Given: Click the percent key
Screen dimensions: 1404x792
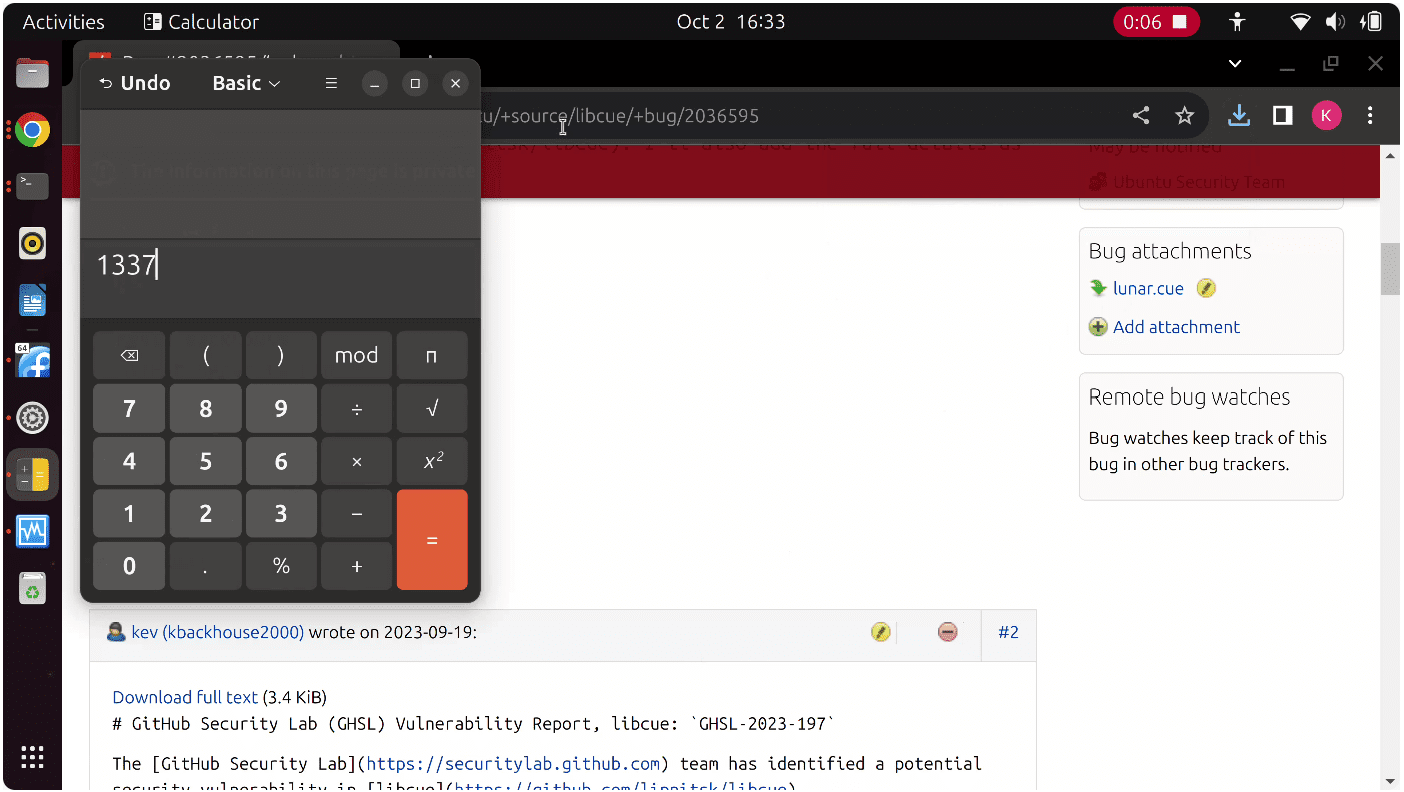Looking at the screenshot, I should coord(281,566).
